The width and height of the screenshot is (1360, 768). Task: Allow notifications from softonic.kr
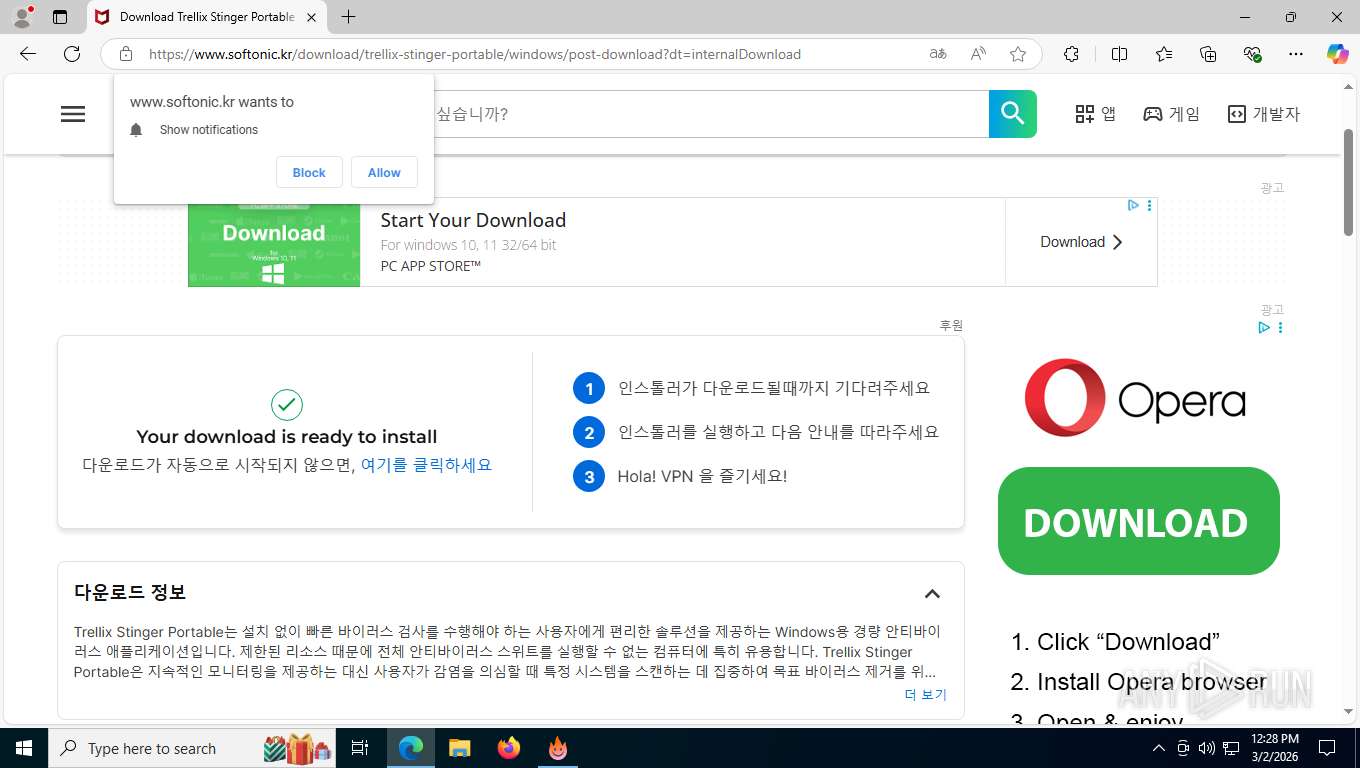[x=384, y=172]
